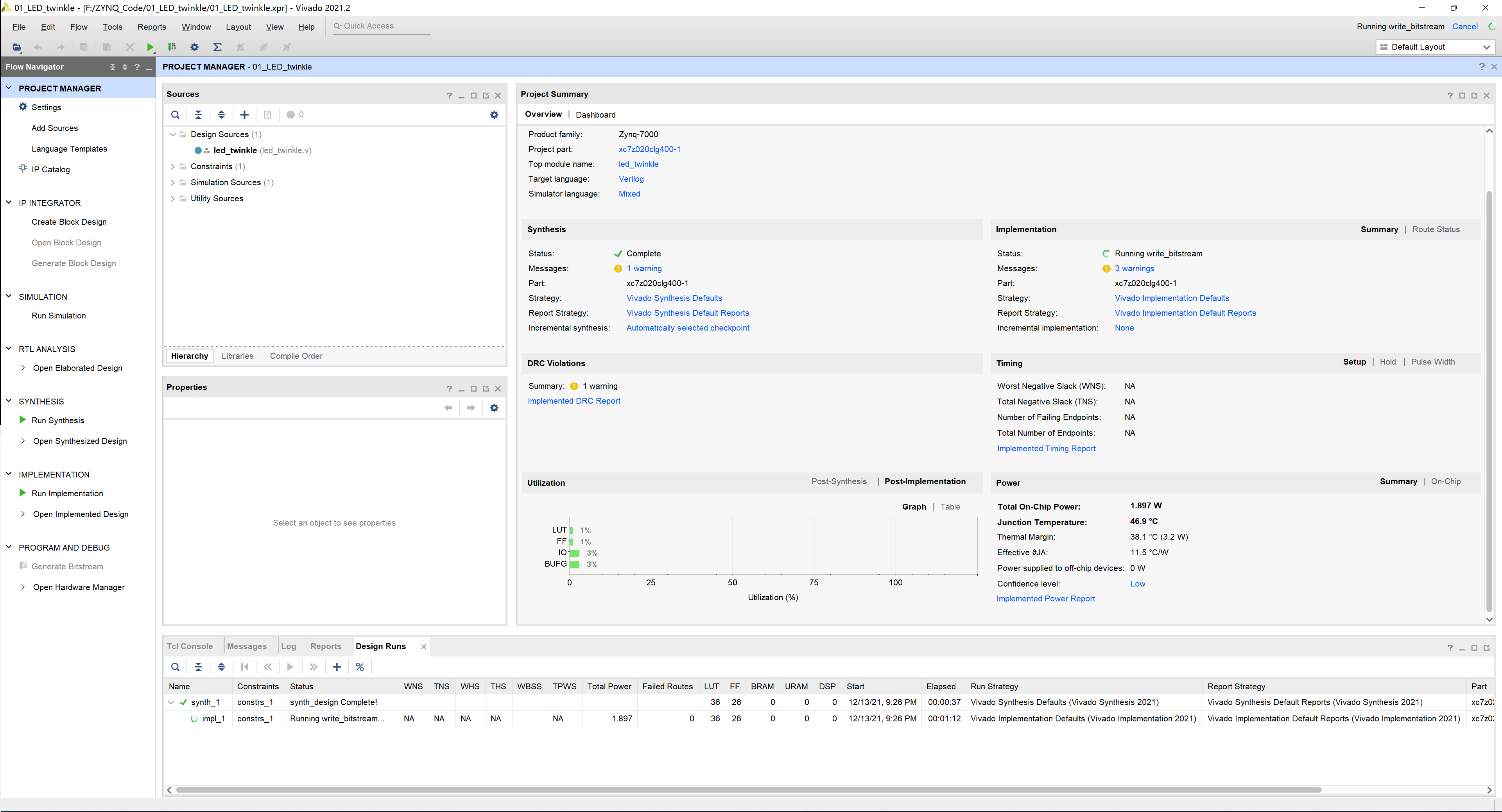1502x812 pixels.
Task: Toggle Route Status tab in Implementation
Action: [x=1435, y=229]
